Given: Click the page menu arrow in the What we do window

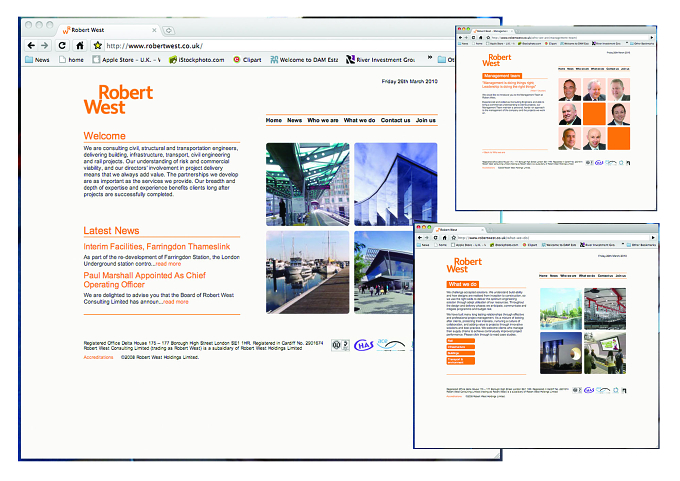Looking at the screenshot, I should (x=653, y=238).
